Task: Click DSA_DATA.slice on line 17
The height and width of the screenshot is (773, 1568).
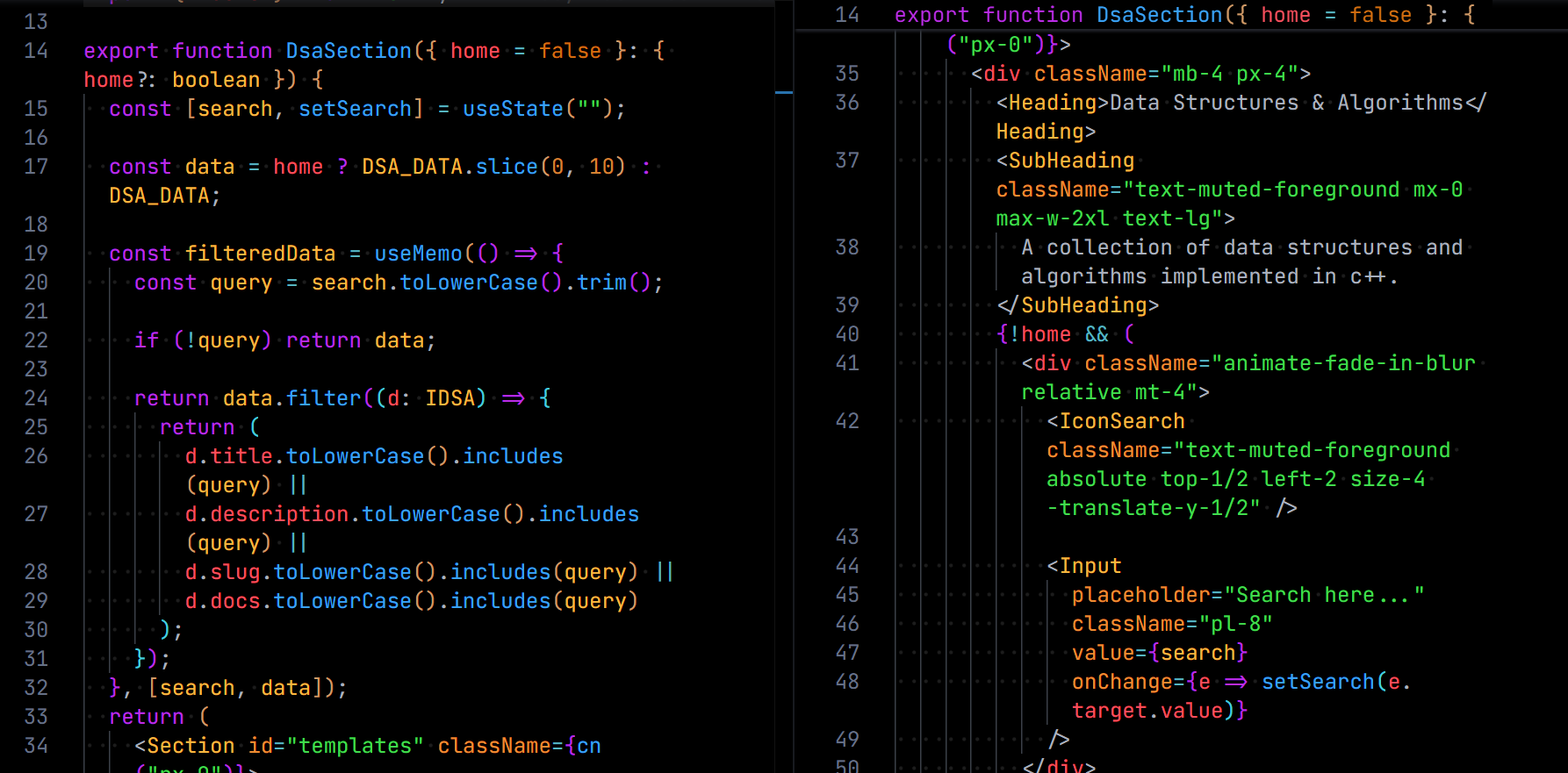Action: coord(450,167)
